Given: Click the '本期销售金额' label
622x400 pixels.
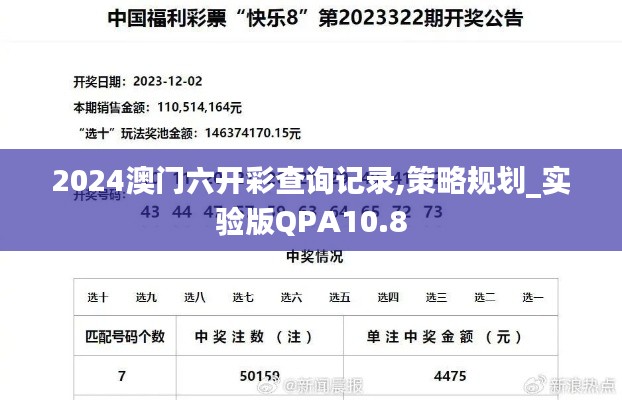Looking at the screenshot, I should pyautogui.click(x=111, y=108).
